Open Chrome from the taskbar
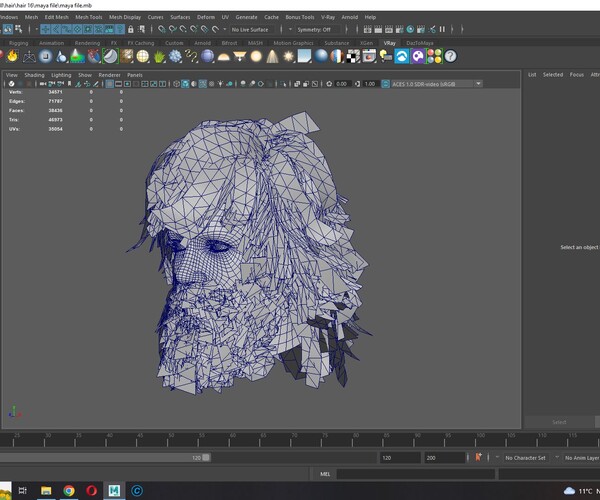Viewport: 600px width, 500px height. pos(69,490)
